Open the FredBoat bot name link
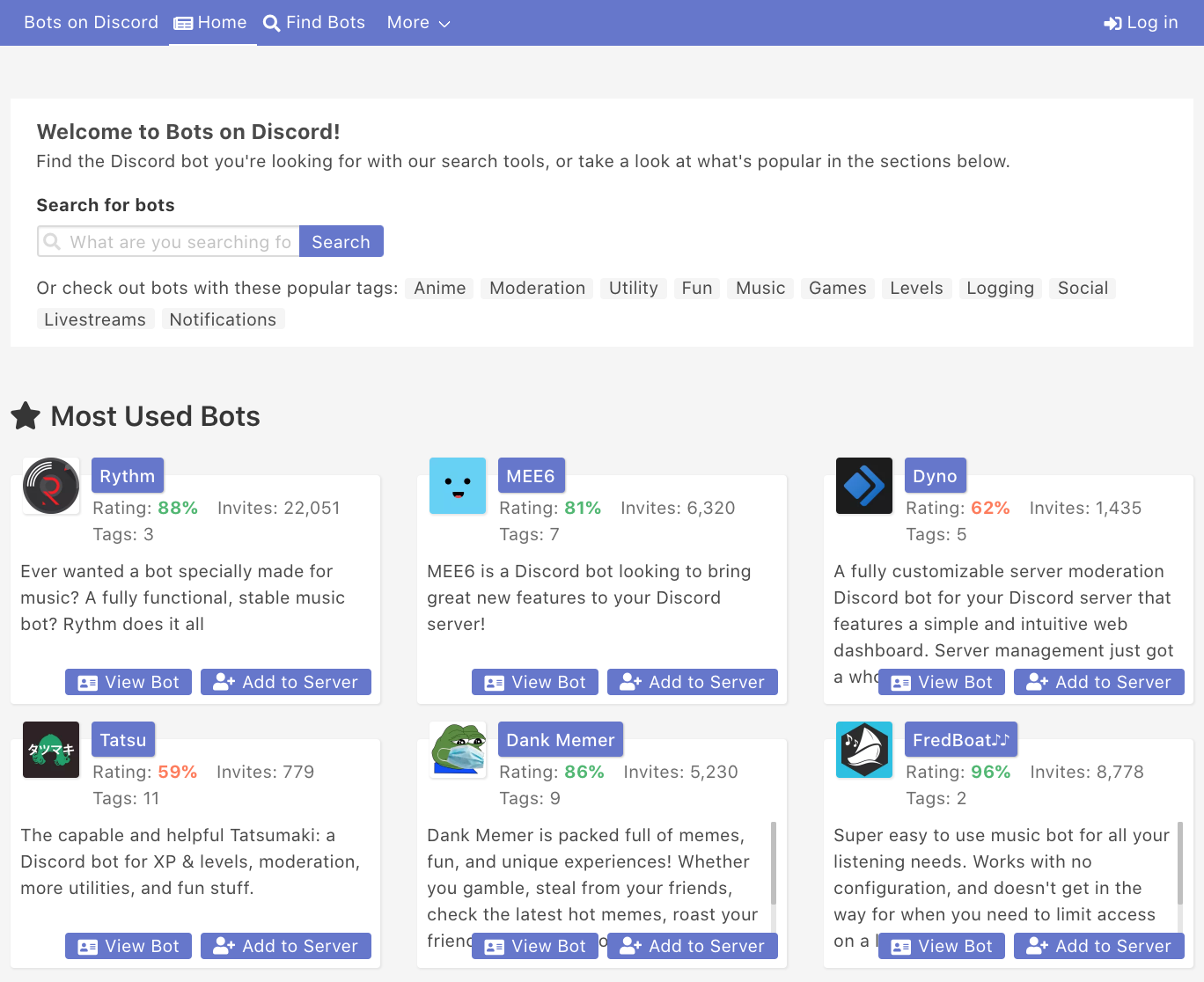The width and height of the screenshot is (1204, 982). 961,740
